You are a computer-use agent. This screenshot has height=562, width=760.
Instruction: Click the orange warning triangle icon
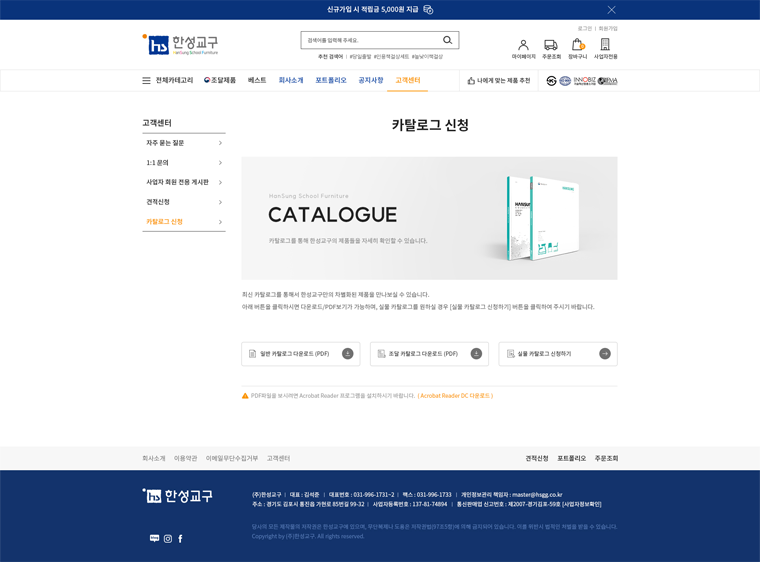[x=245, y=396]
